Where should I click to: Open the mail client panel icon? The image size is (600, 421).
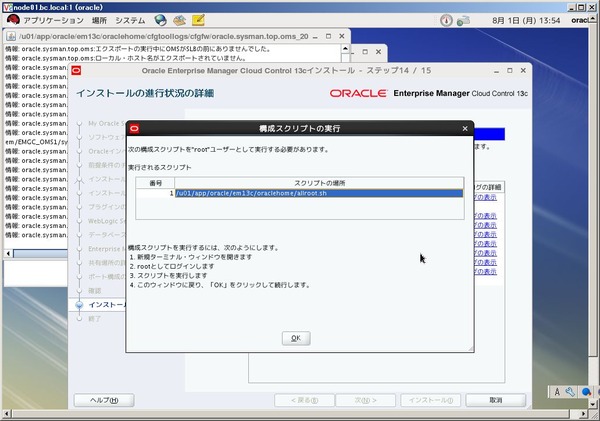pyautogui.click(x=179, y=20)
